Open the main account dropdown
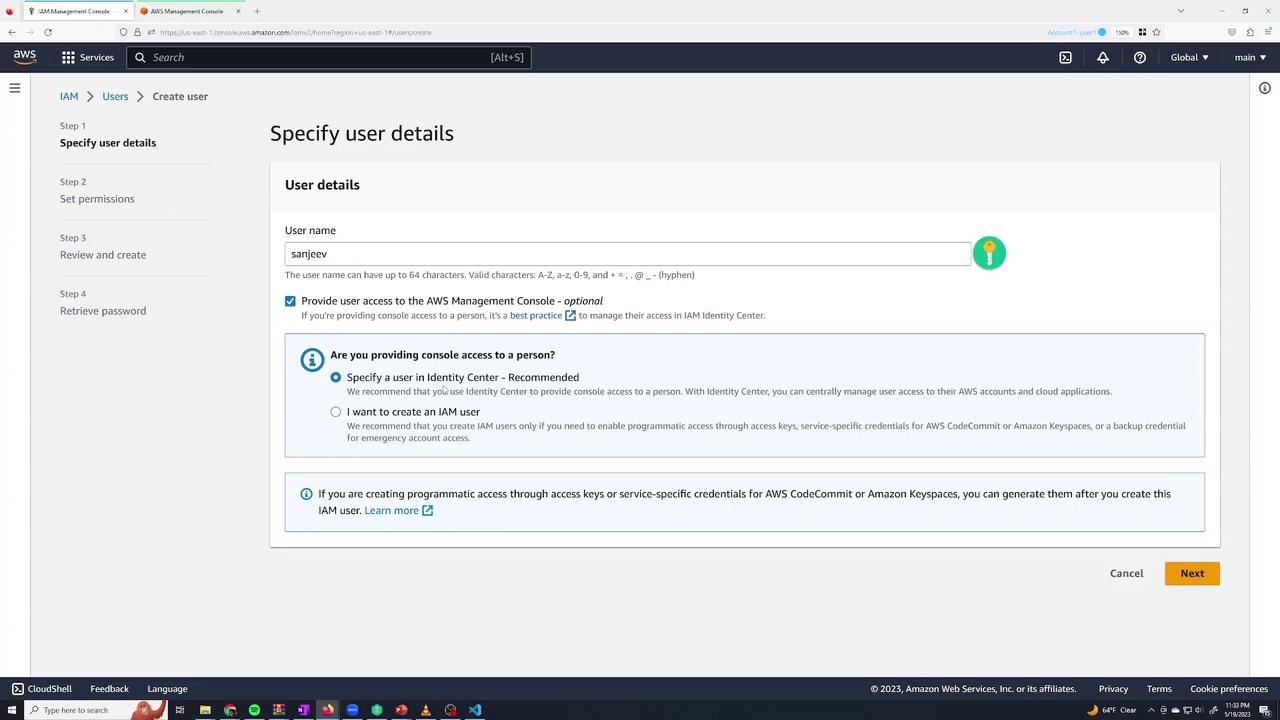Viewport: 1280px width, 720px height. tap(1250, 57)
